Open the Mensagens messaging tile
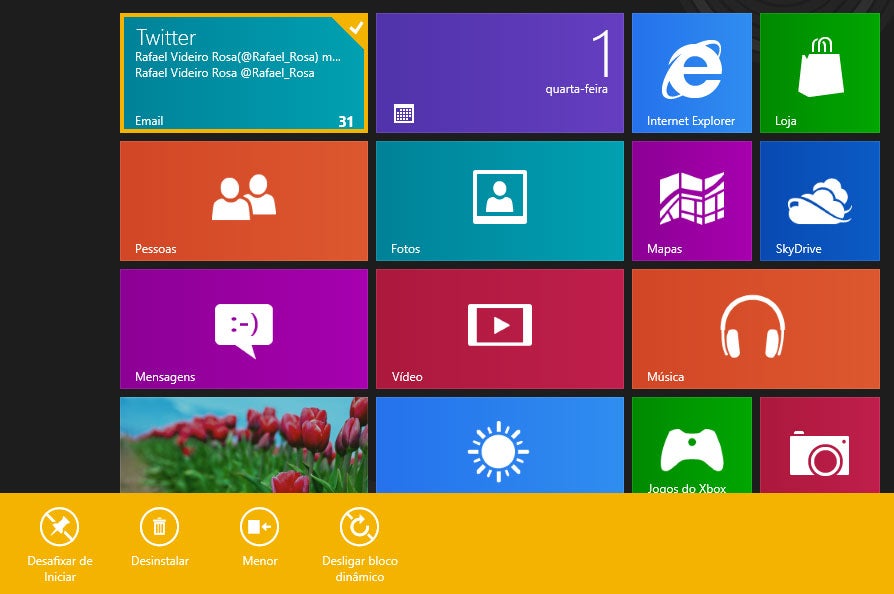 point(243,329)
